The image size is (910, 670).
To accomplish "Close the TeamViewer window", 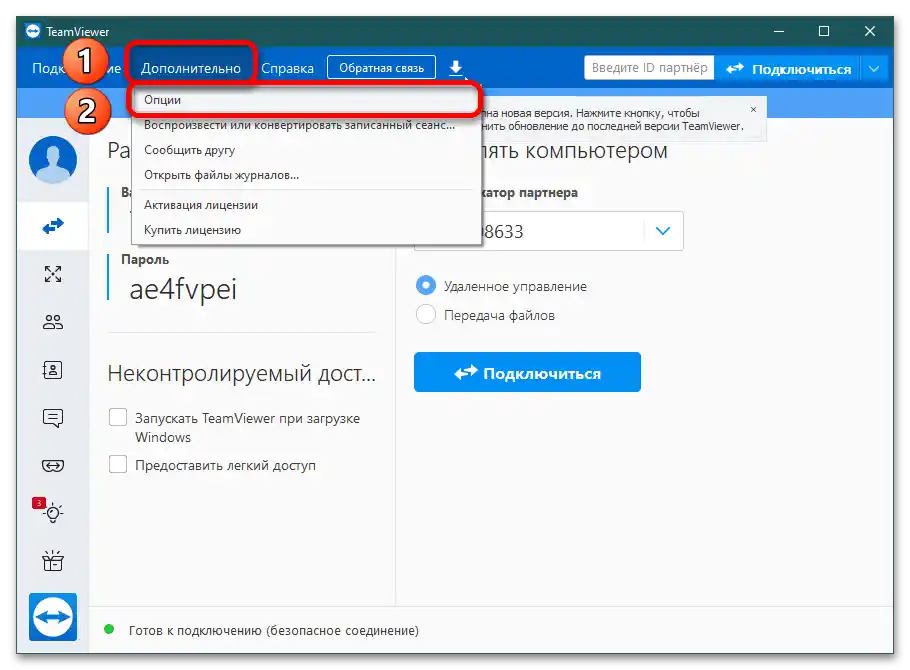I will click(x=869, y=31).
